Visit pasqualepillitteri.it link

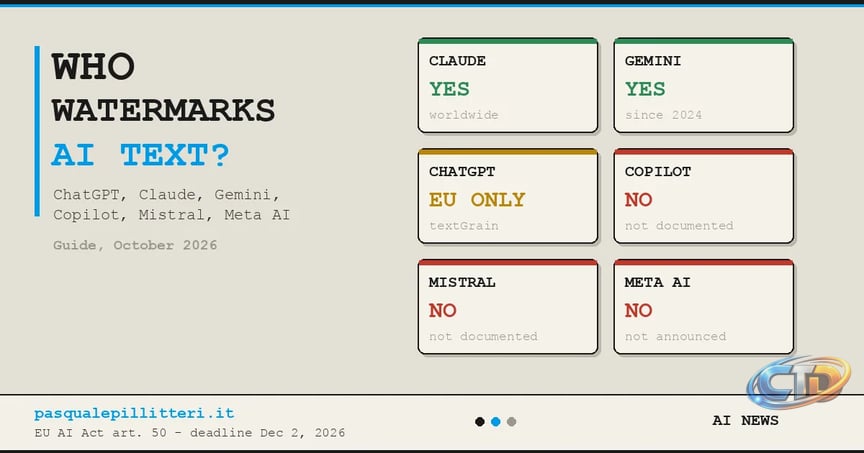click(x=134, y=413)
